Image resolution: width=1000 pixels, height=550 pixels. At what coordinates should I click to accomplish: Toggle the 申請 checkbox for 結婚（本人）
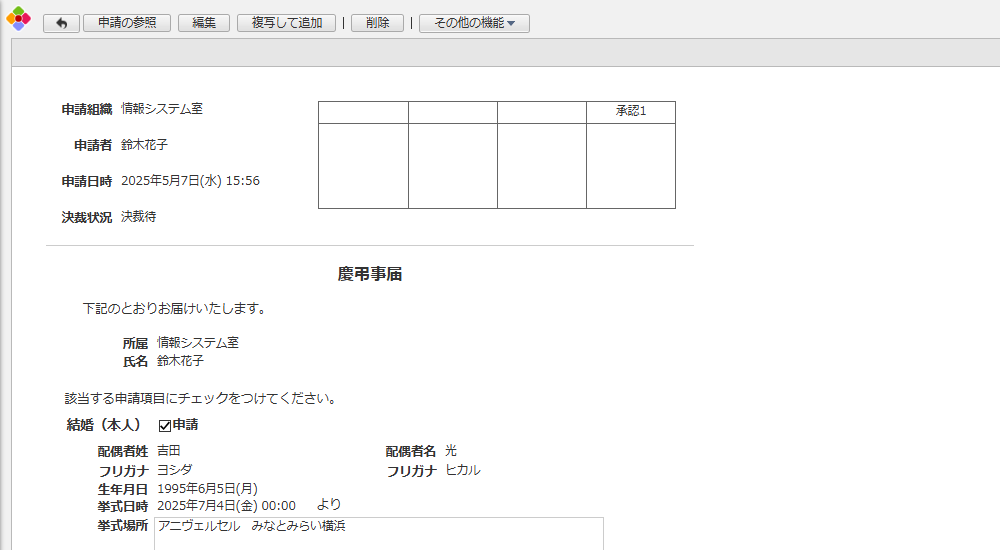point(165,426)
